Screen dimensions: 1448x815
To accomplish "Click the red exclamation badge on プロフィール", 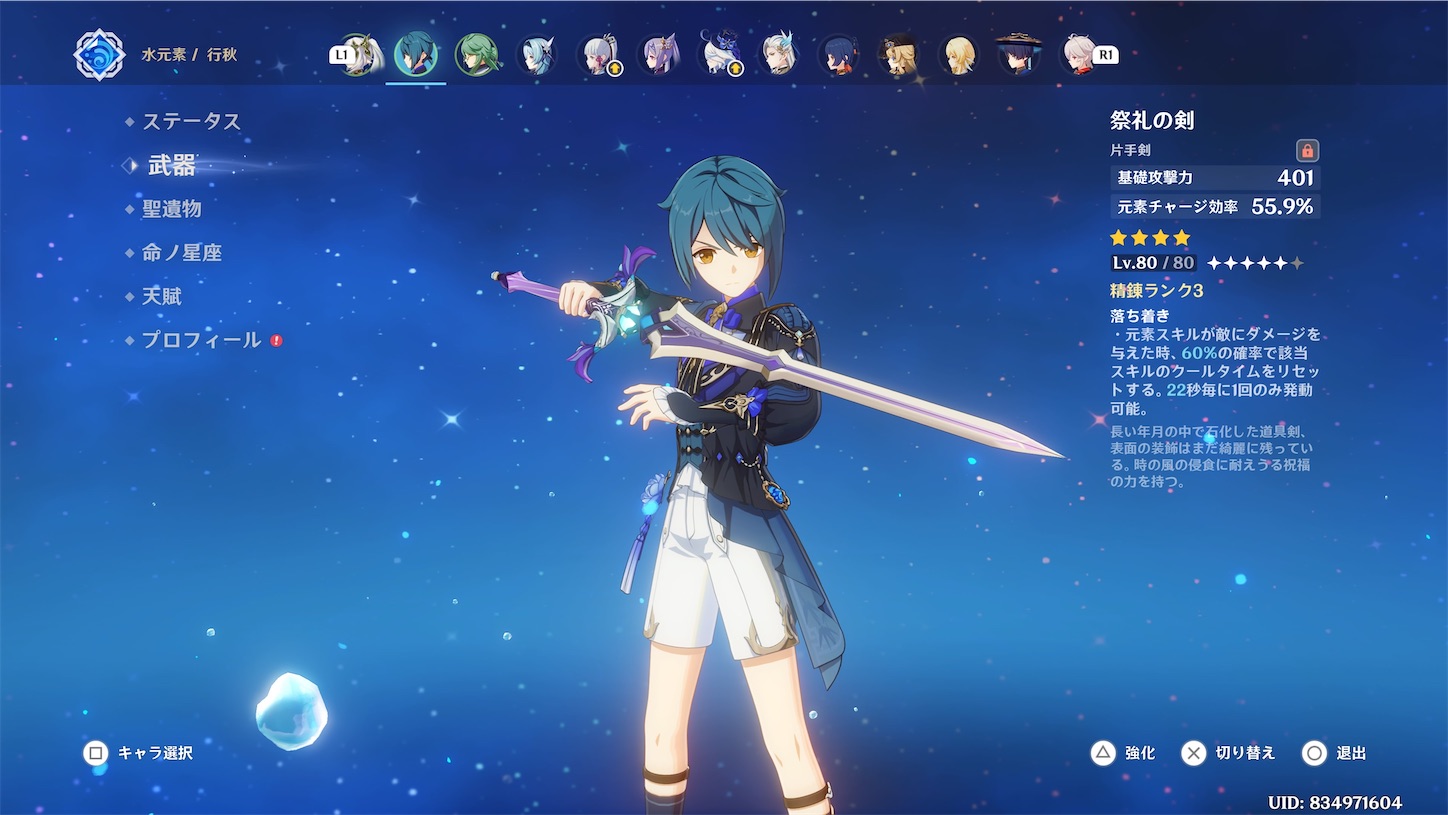I will tap(276, 340).
